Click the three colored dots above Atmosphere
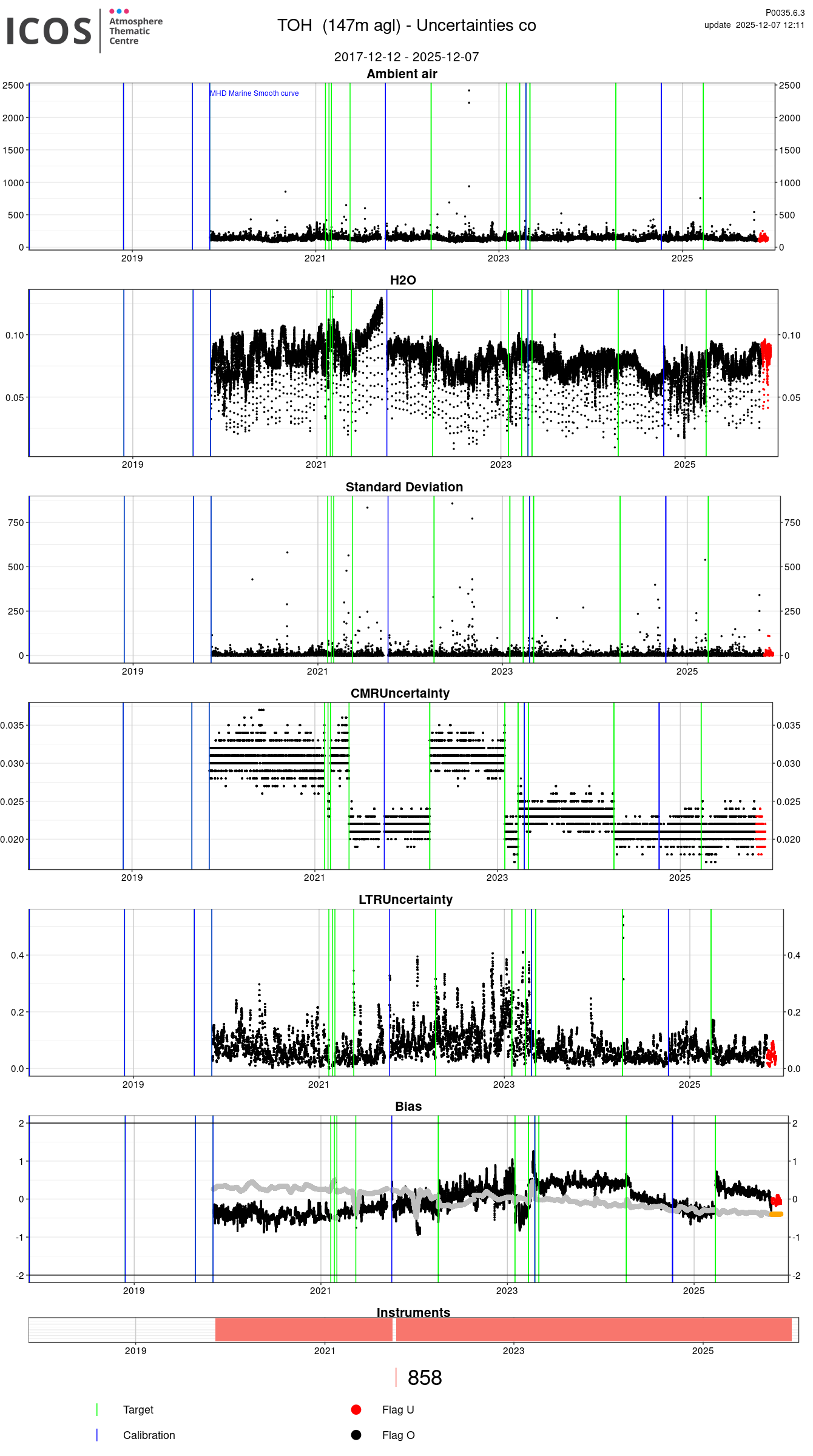Image resolution: width=813 pixels, height=1456 pixels. point(119,11)
